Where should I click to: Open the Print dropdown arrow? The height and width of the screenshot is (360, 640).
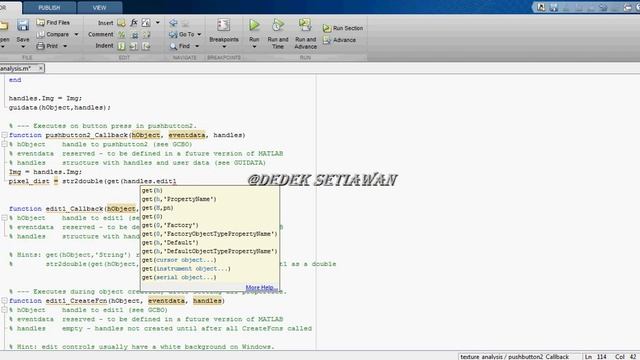(65, 46)
